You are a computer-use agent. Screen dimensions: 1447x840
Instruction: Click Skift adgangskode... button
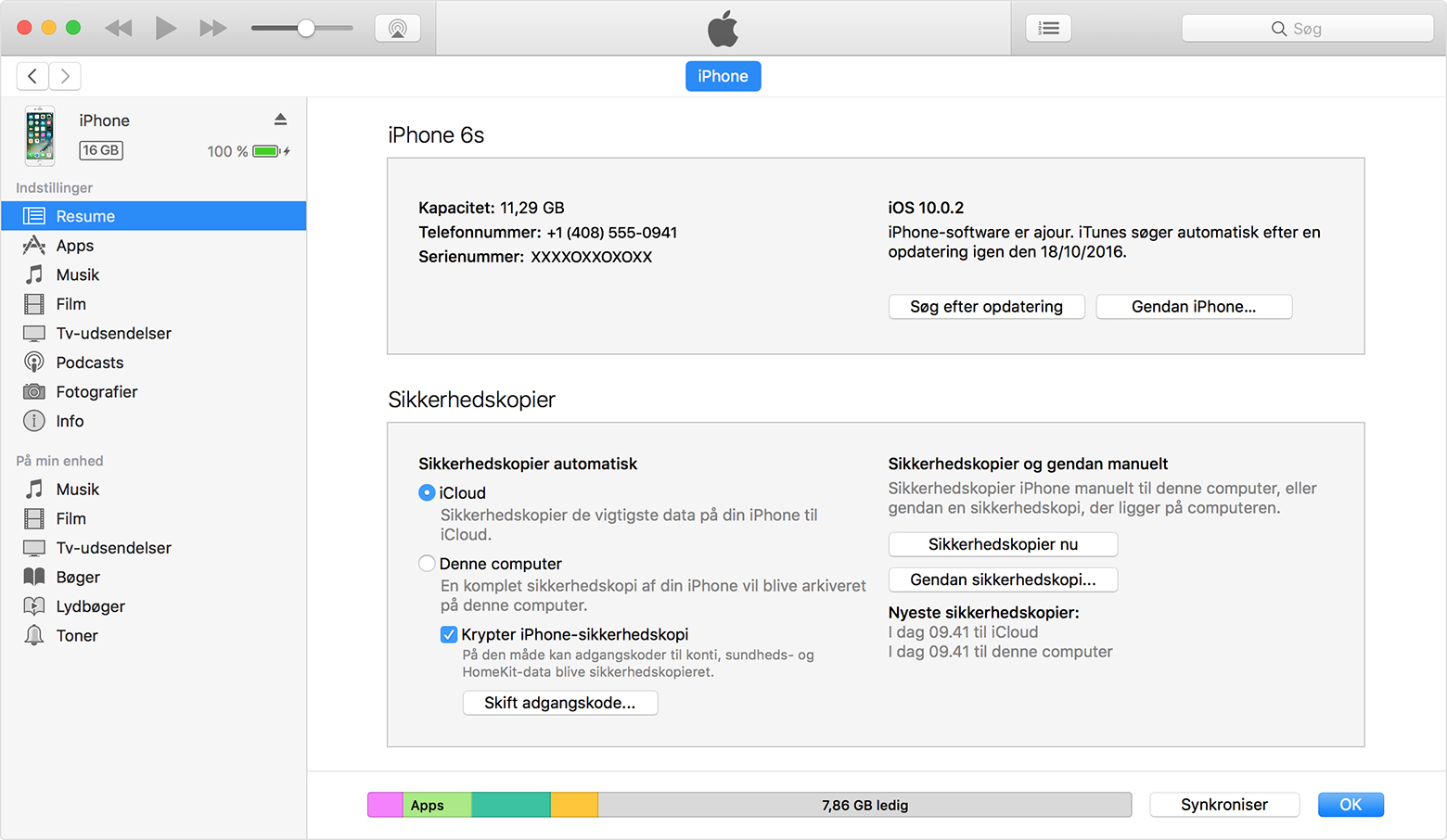point(560,703)
